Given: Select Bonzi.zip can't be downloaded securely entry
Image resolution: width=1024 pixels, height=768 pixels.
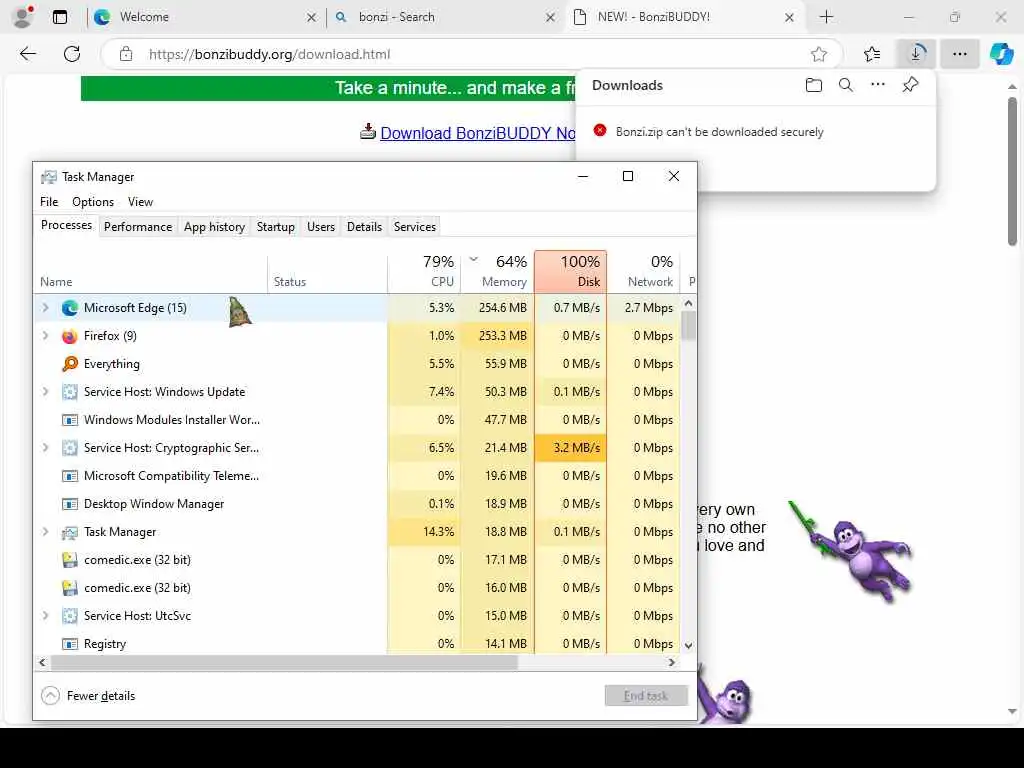Looking at the screenshot, I should click(x=720, y=131).
